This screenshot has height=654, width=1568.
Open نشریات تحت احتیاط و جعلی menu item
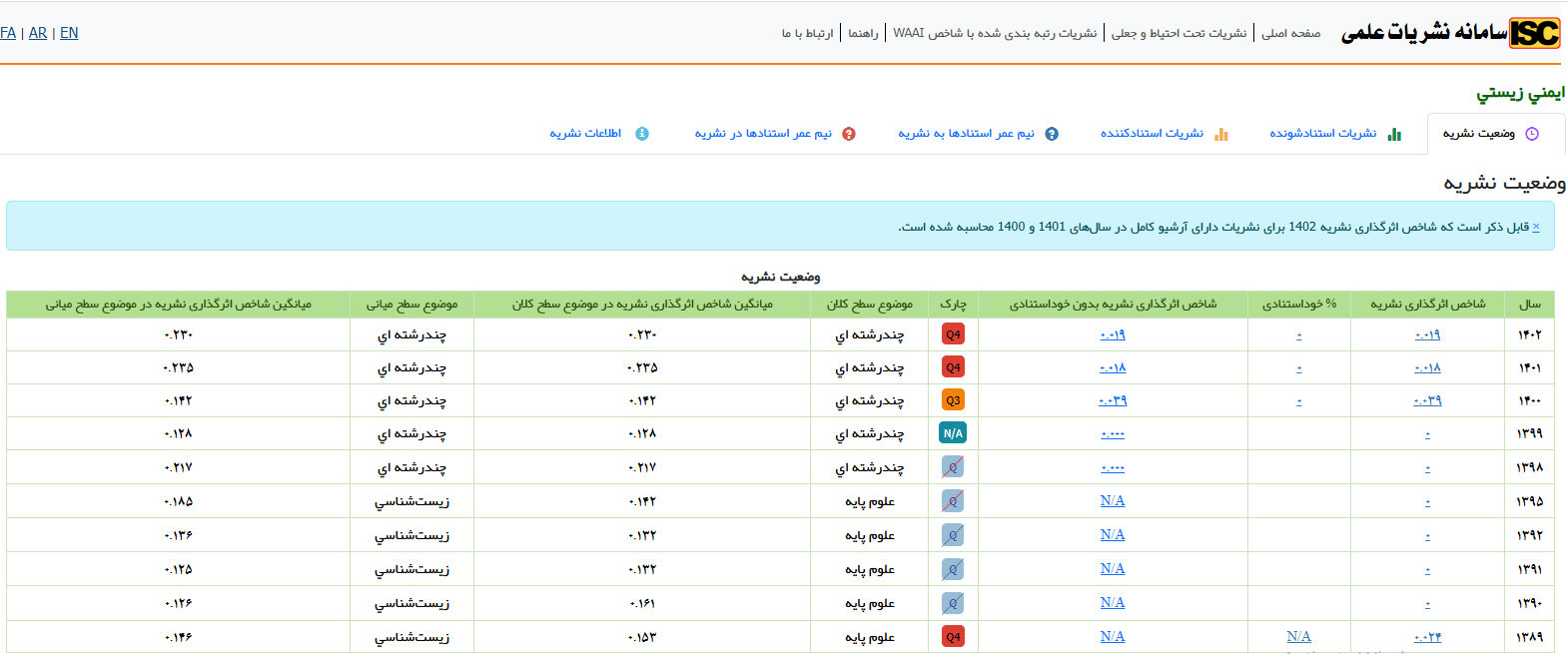1178,33
